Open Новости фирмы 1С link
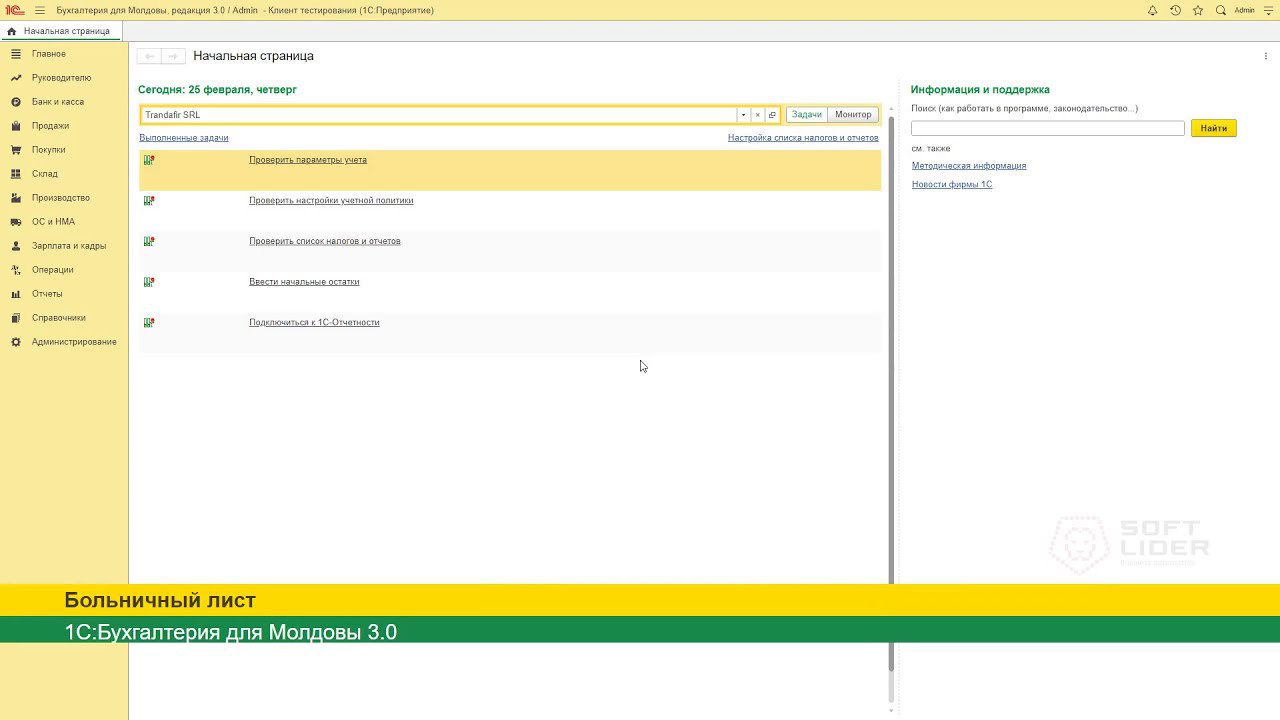Viewport: 1280px width, 720px height. (952, 185)
